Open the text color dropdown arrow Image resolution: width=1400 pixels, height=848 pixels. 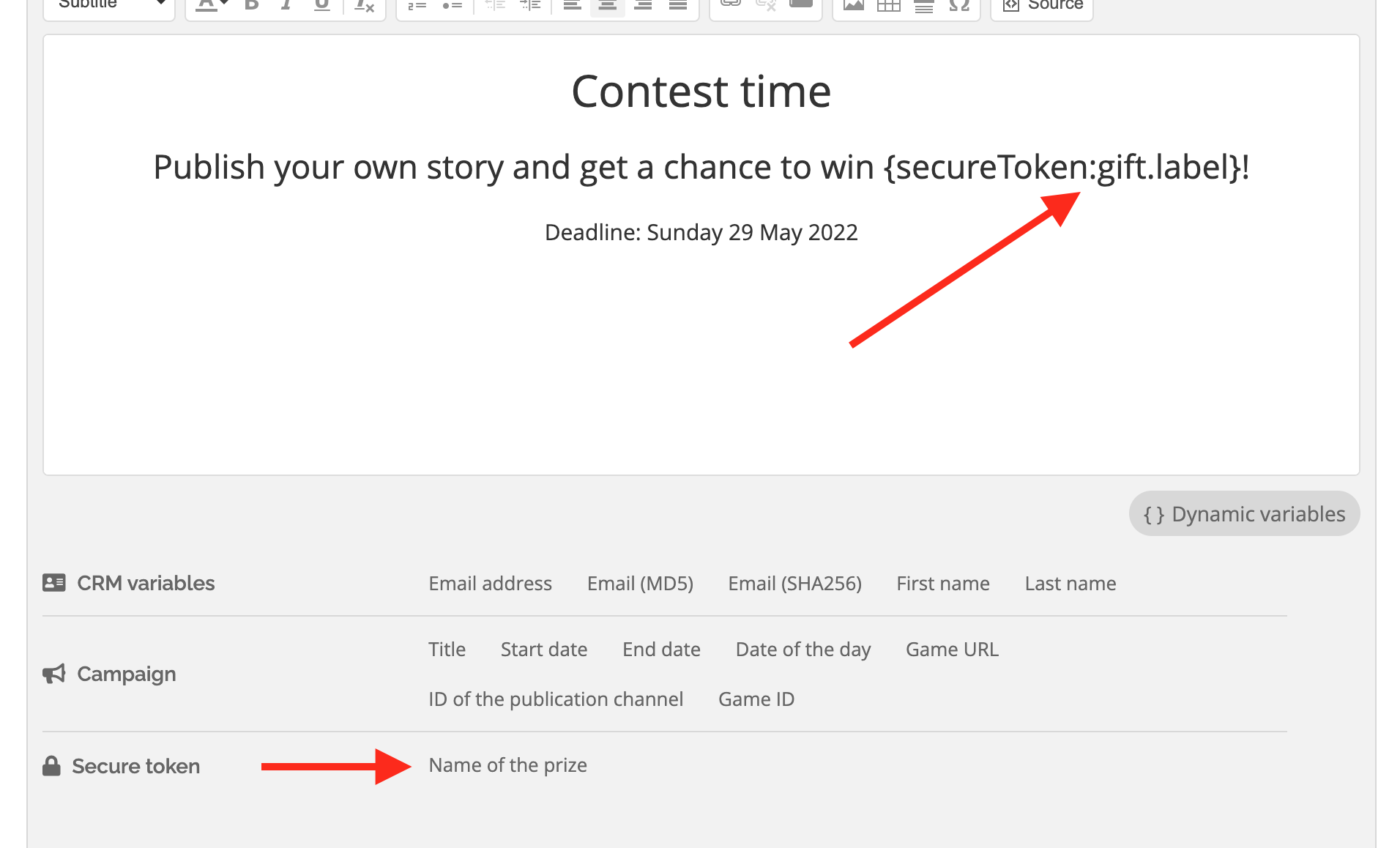point(224,4)
